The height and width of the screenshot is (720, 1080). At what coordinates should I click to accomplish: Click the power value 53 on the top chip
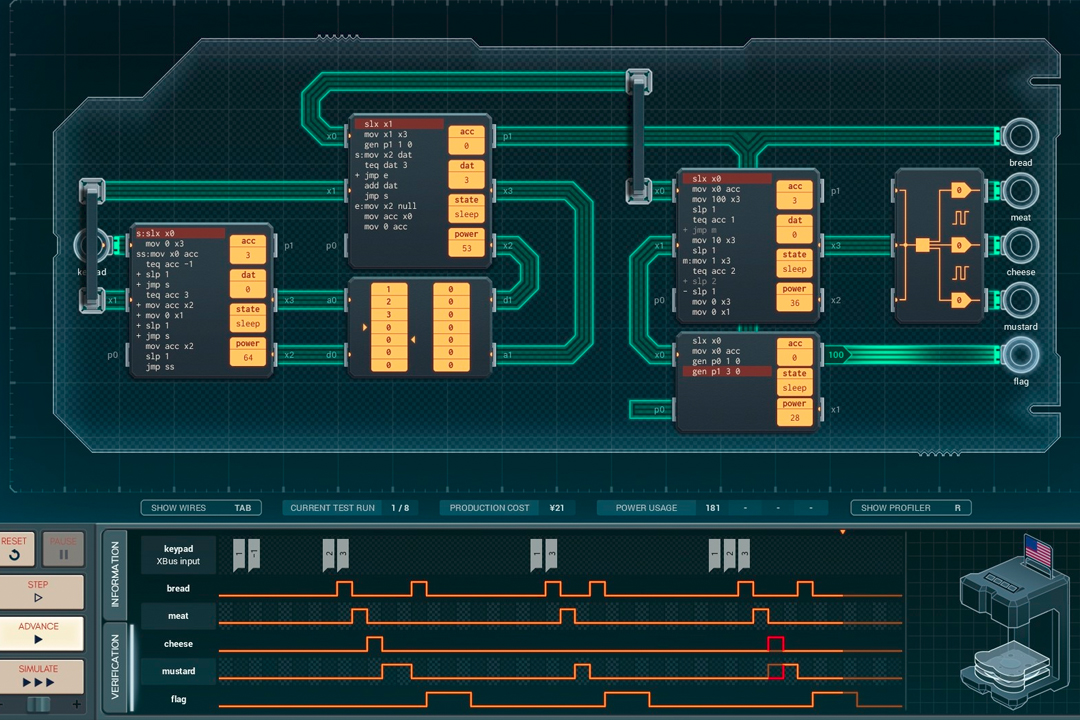point(466,248)
